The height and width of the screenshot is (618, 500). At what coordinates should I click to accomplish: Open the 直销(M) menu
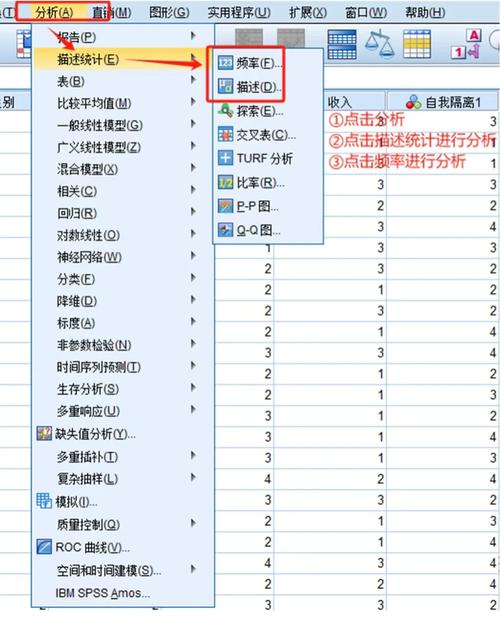pos(112,13)
